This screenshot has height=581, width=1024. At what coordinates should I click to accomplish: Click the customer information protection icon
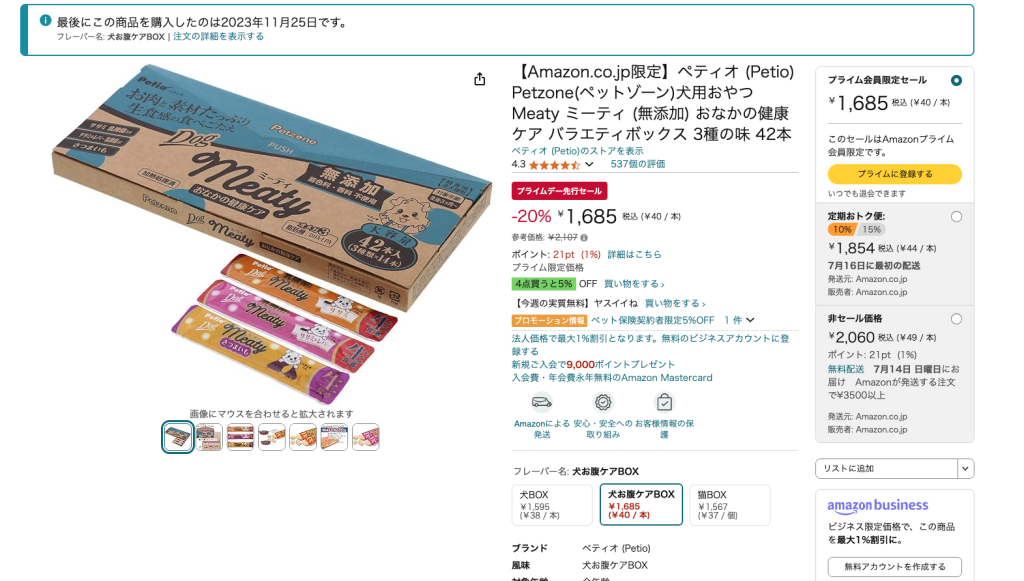tap(664, 402)
